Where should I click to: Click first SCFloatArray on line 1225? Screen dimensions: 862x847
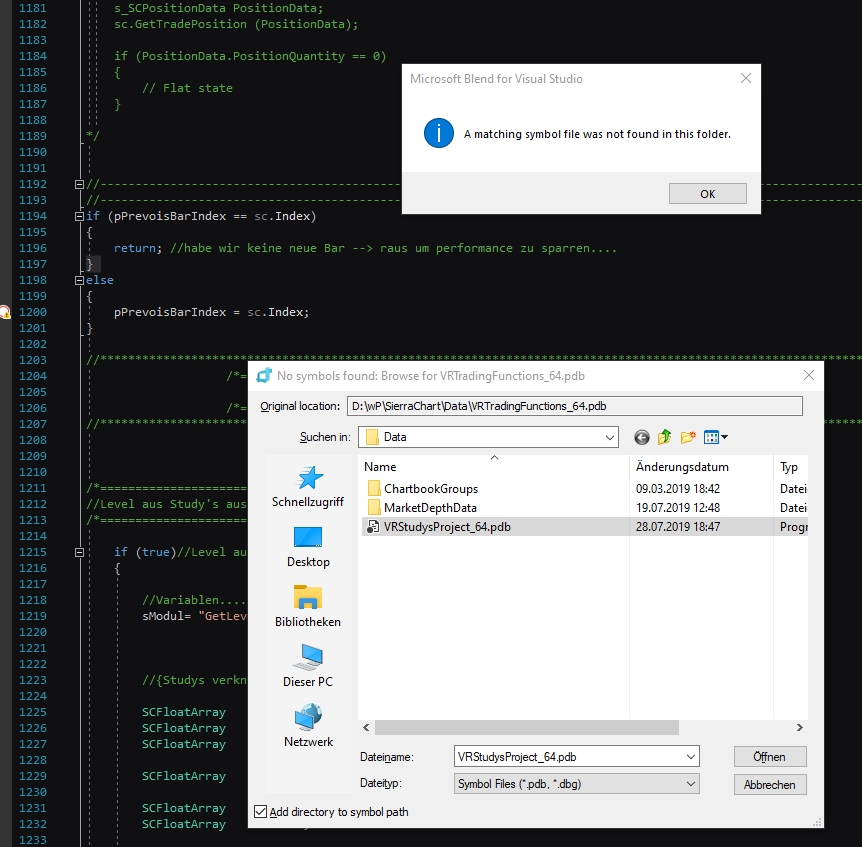pos(184,712)
